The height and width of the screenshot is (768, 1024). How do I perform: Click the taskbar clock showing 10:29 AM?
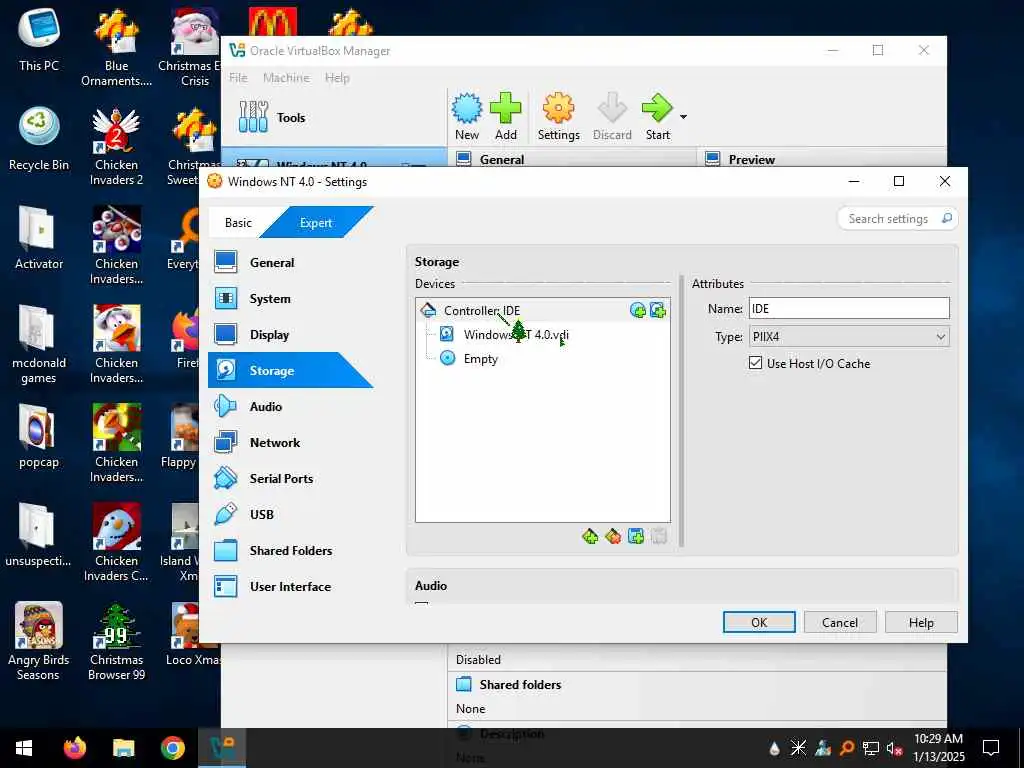938,748
